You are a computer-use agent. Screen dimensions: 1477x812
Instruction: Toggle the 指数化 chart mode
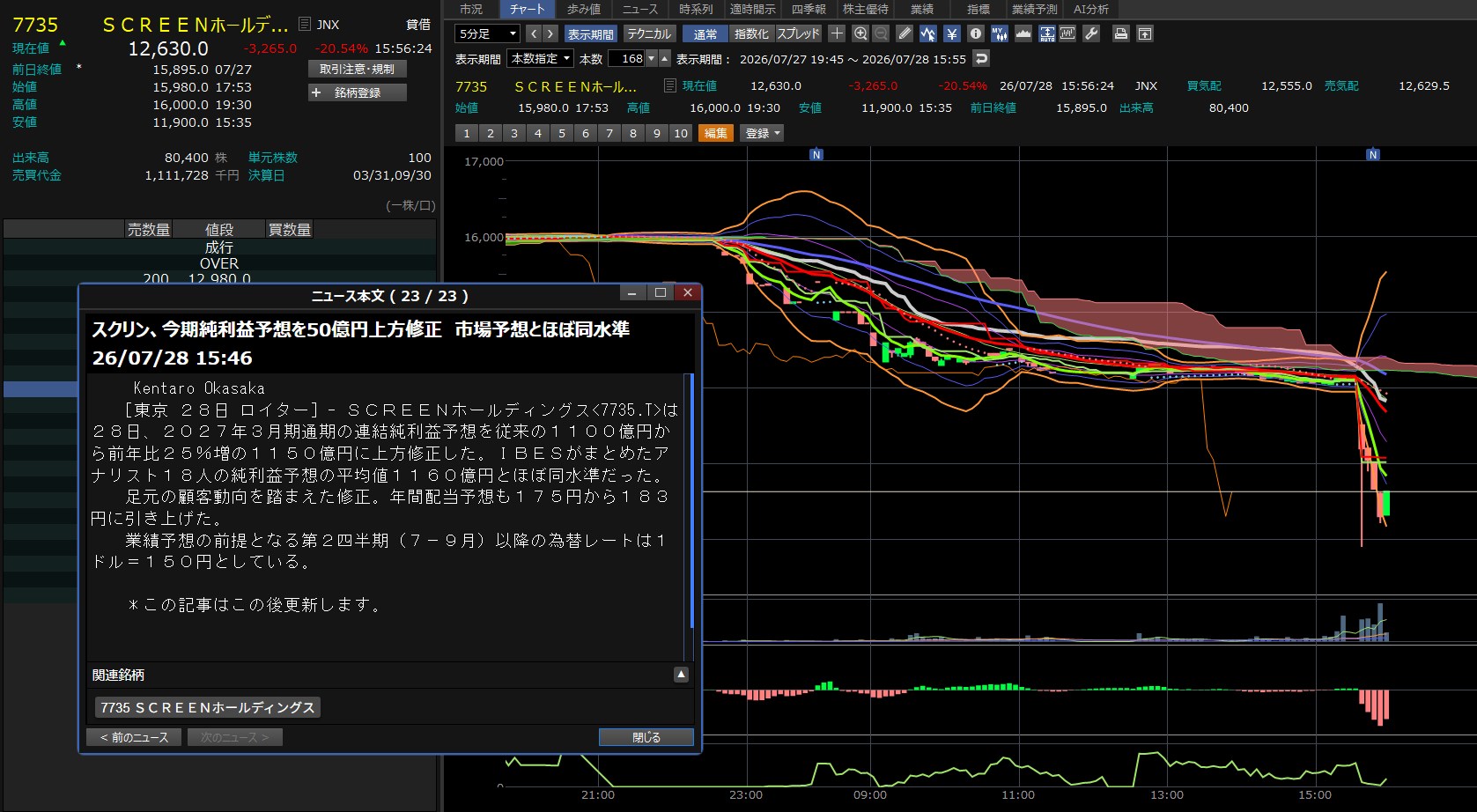click(x=751, y=33)
